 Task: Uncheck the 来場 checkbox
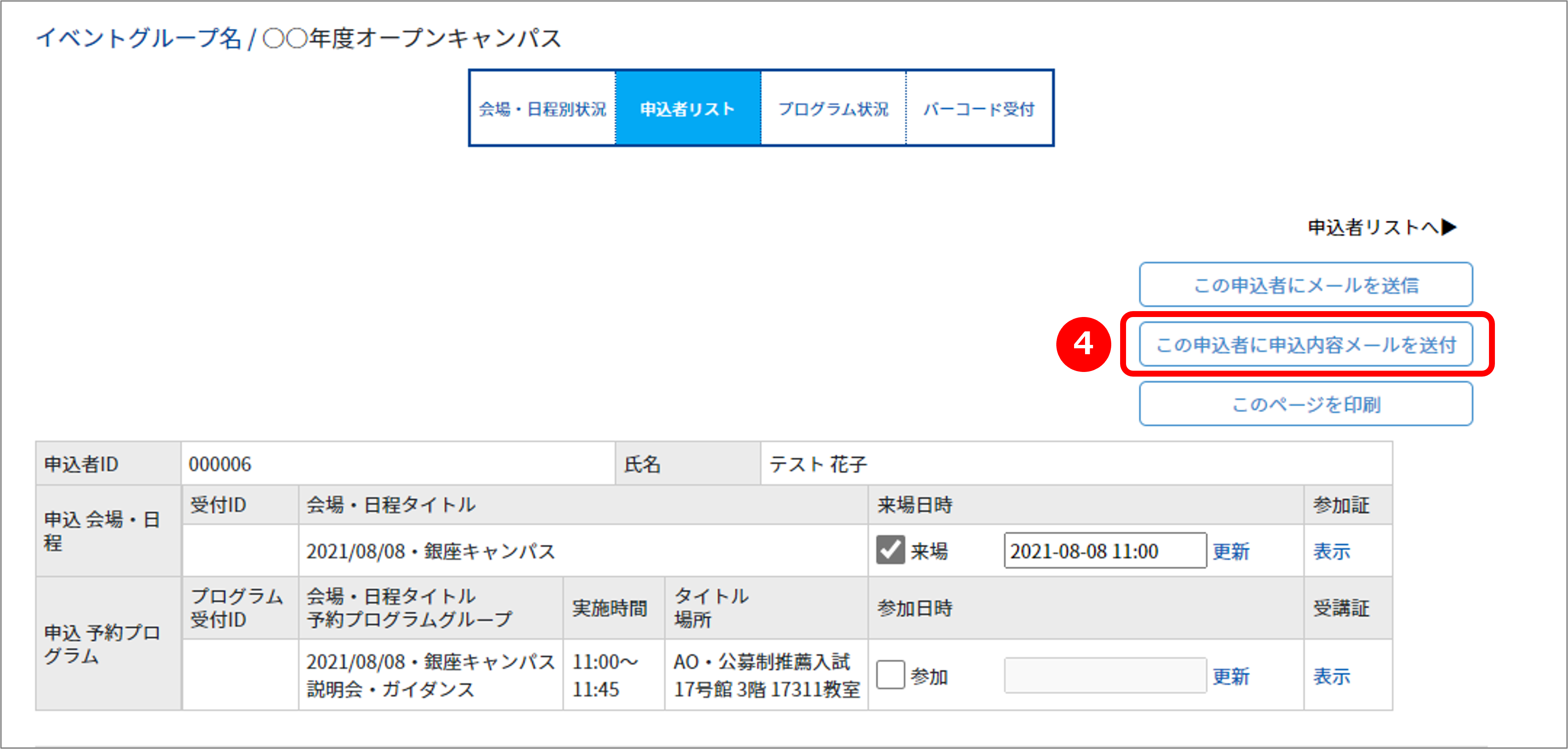[890, 550]
